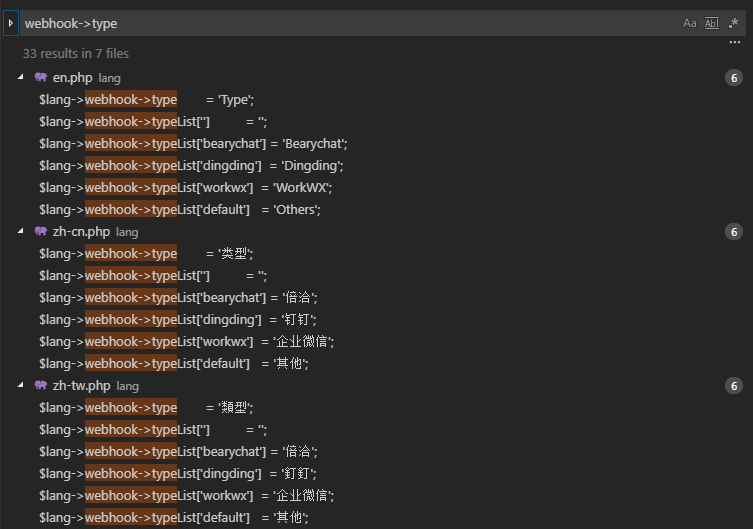
Task: Open the result with 'WorkWX' value
Action: point(185,188)
